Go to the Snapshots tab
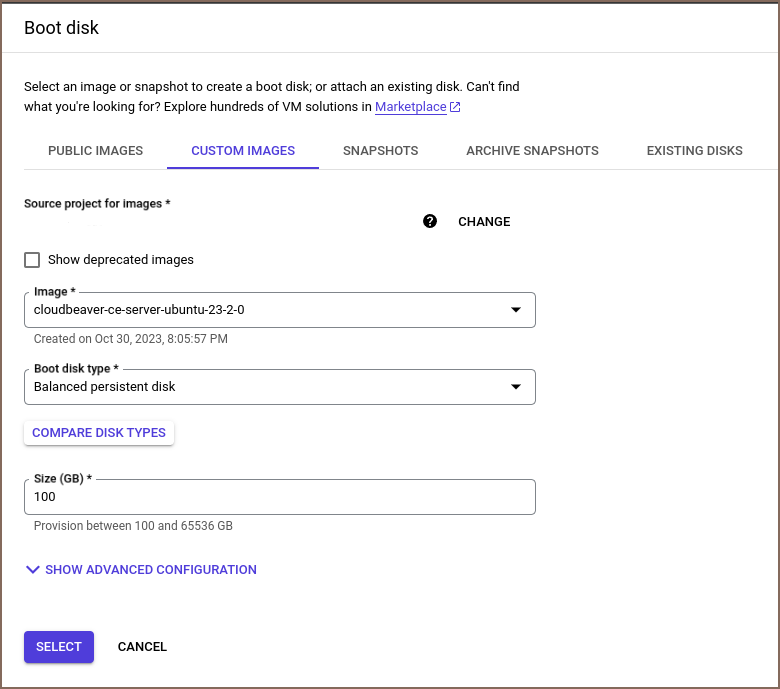Screen dimensions: 780x689 380,151
